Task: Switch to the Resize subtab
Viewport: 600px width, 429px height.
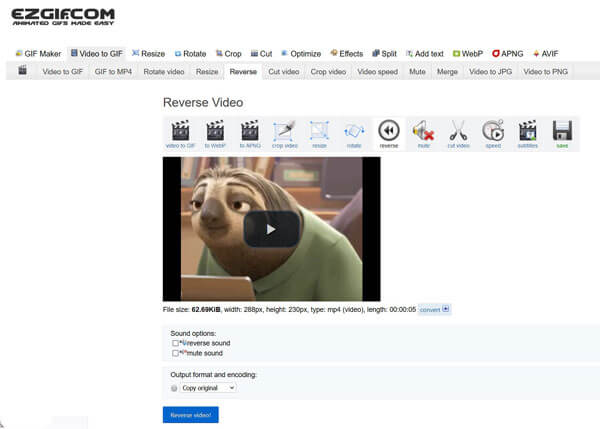Action: click(207, 72)
